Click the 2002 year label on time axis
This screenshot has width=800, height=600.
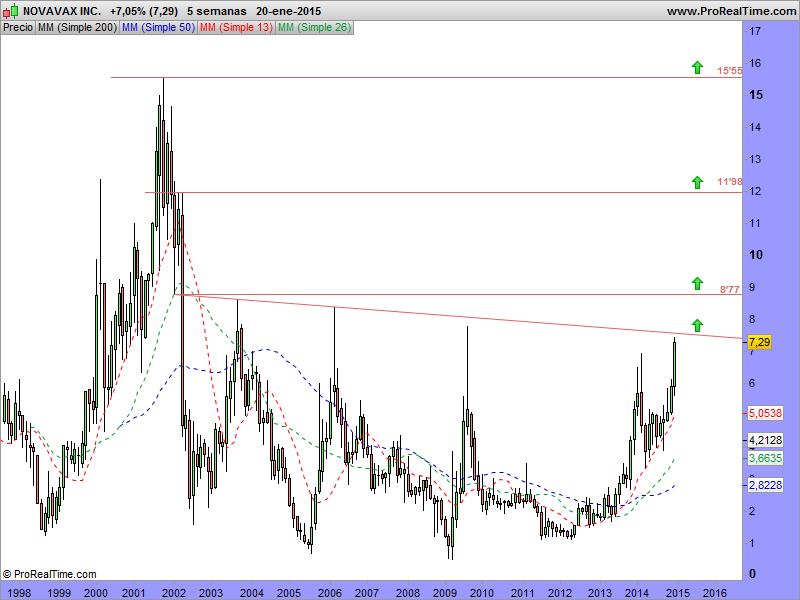(x=174, y=593)
